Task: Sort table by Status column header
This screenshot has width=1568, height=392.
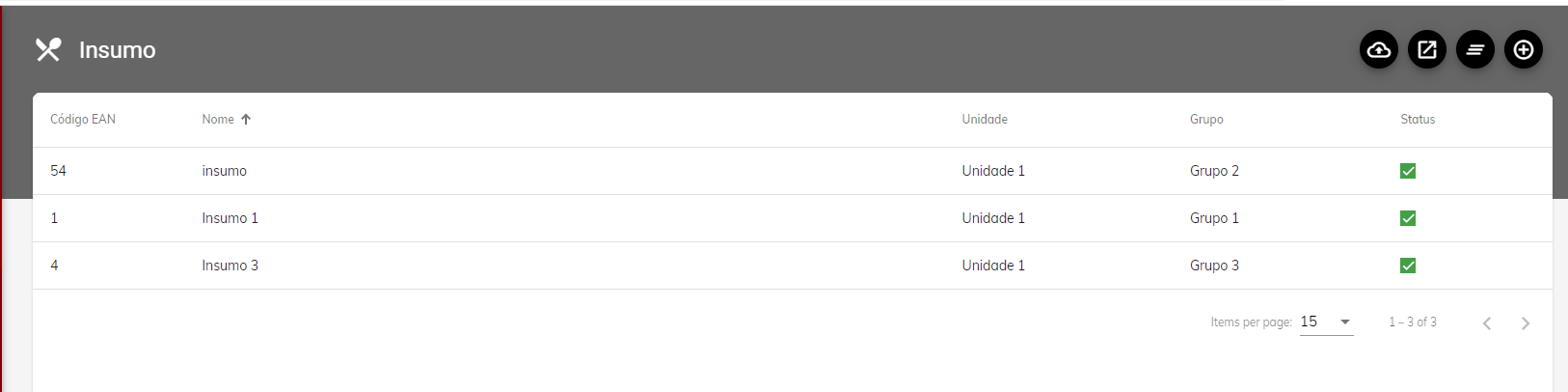Action: (1418, 120)
